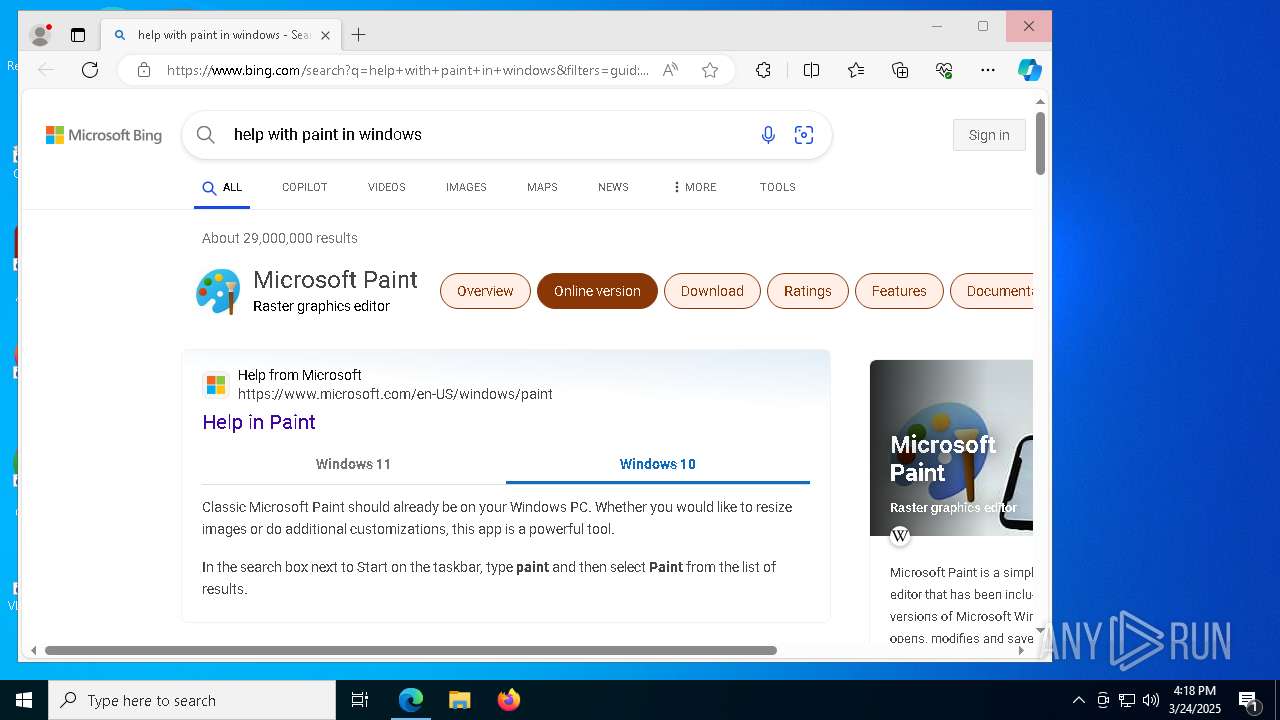The height and width of the screenshot is (720, 1280).
Task: Expand the MORE search categories menu
Action: [694, 187]
